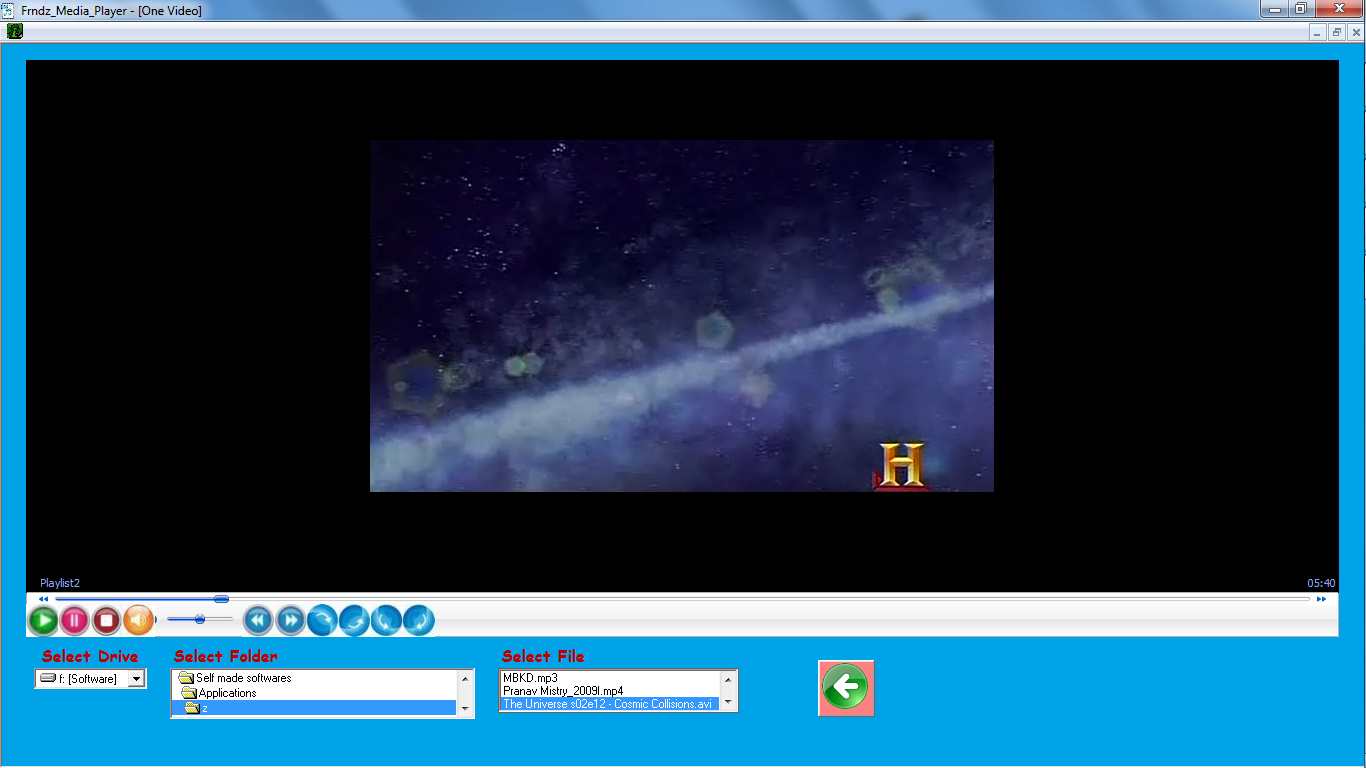
Task: Click the 'Select File' label
Action: [x=543, y=656]
